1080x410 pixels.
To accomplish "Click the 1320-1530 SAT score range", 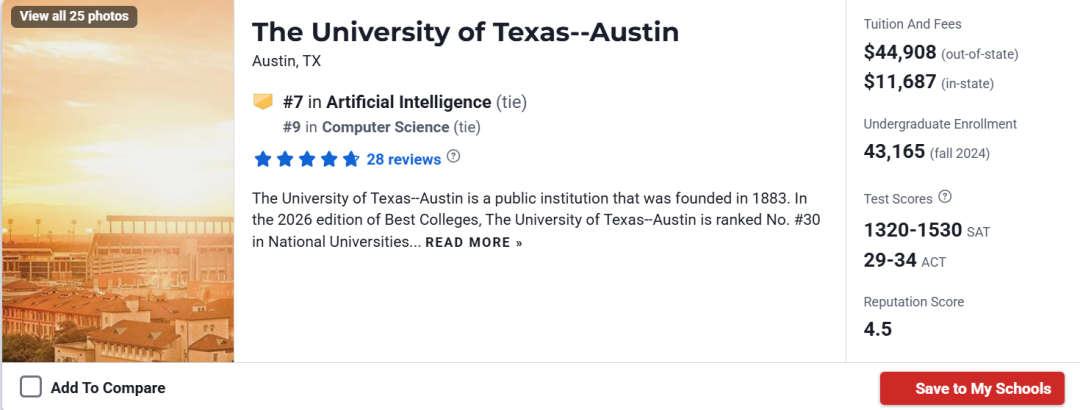I will coord(912,230).
